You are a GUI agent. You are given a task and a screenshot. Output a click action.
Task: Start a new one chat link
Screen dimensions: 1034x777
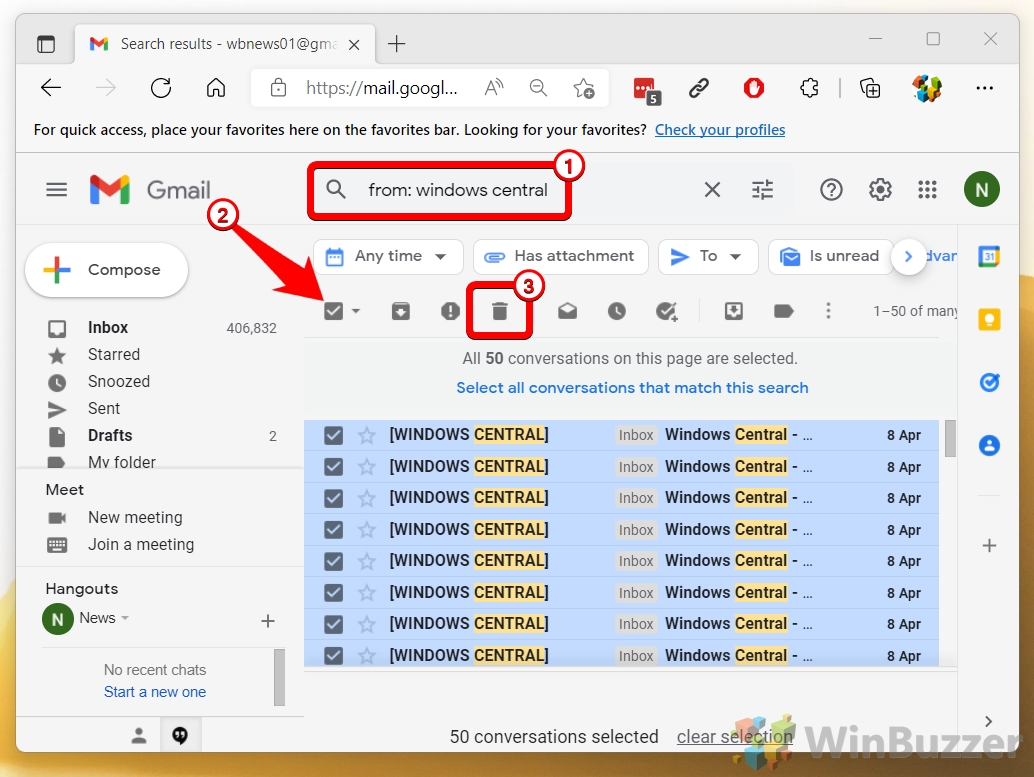(155, 692)
